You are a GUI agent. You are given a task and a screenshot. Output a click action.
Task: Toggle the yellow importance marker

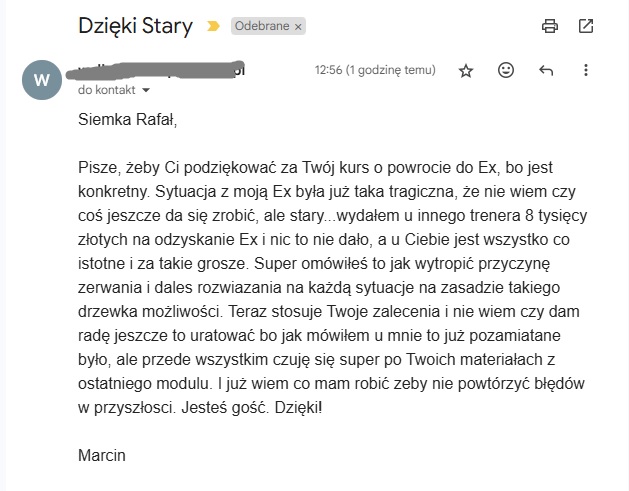click(213, 26)
